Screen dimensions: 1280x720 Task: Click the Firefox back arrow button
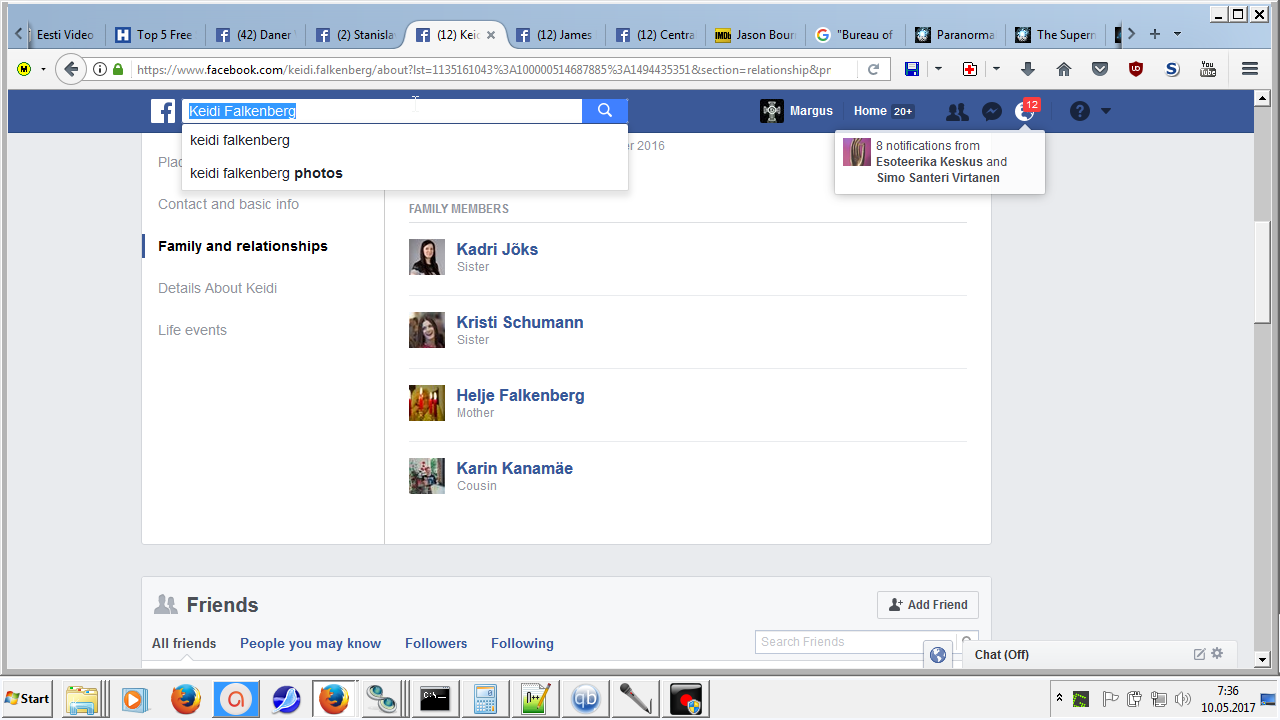[70, 69]
